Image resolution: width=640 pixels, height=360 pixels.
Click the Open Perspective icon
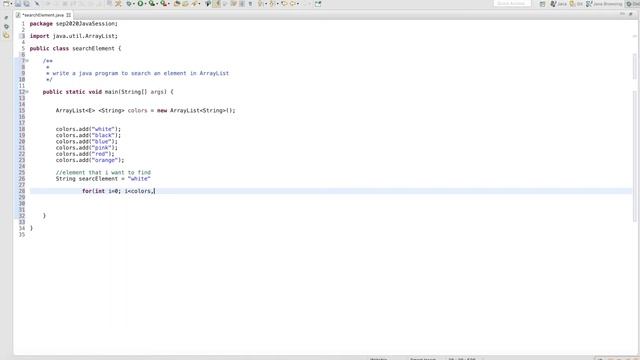tap(542, 4)
